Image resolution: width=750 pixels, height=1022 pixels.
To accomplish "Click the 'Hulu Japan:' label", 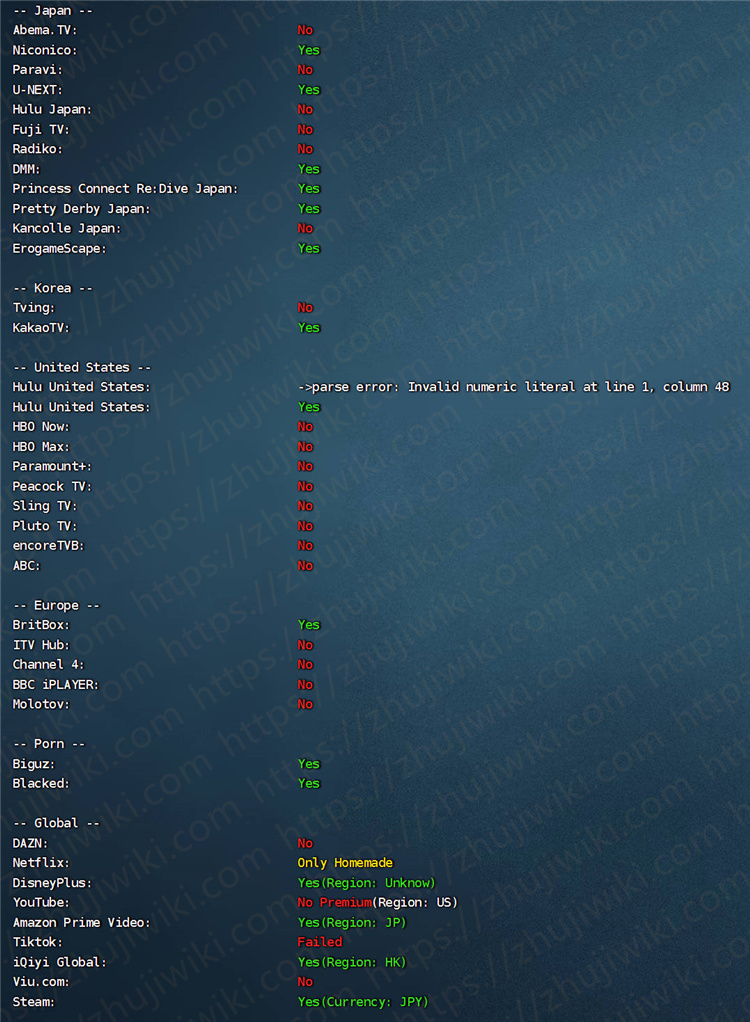I will [52, 110].
